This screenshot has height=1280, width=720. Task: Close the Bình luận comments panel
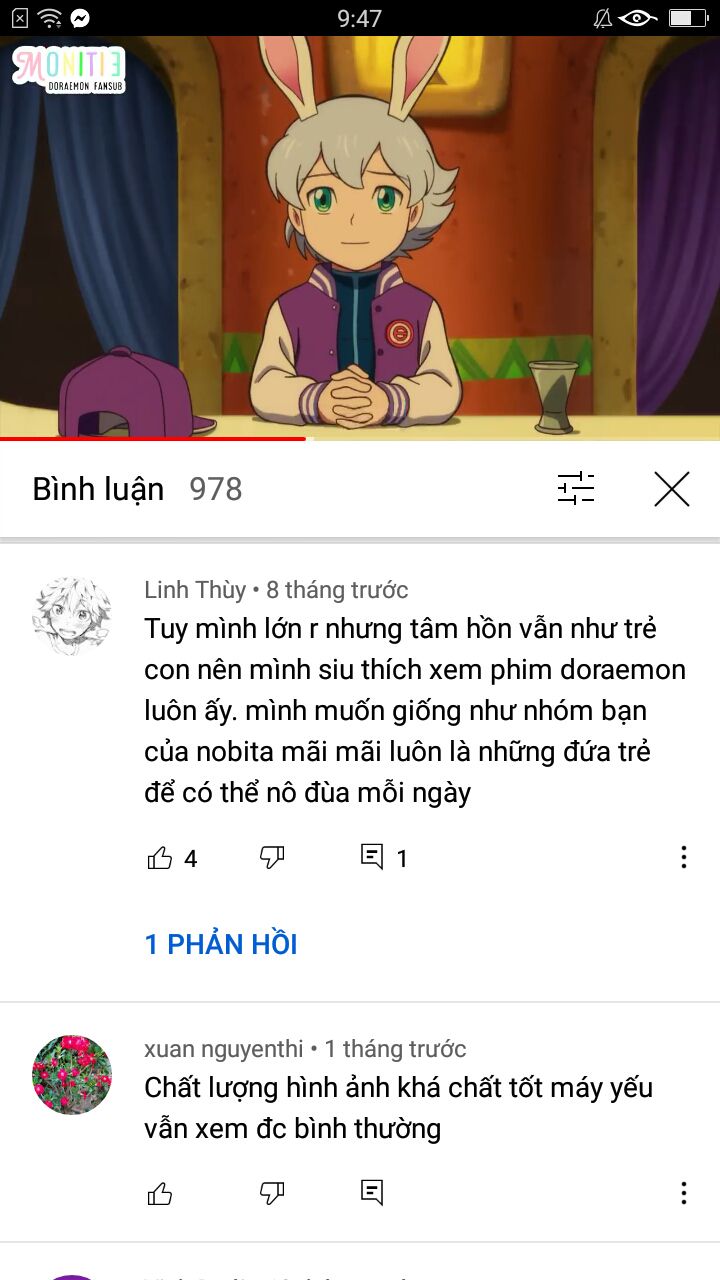coord(672,489)
